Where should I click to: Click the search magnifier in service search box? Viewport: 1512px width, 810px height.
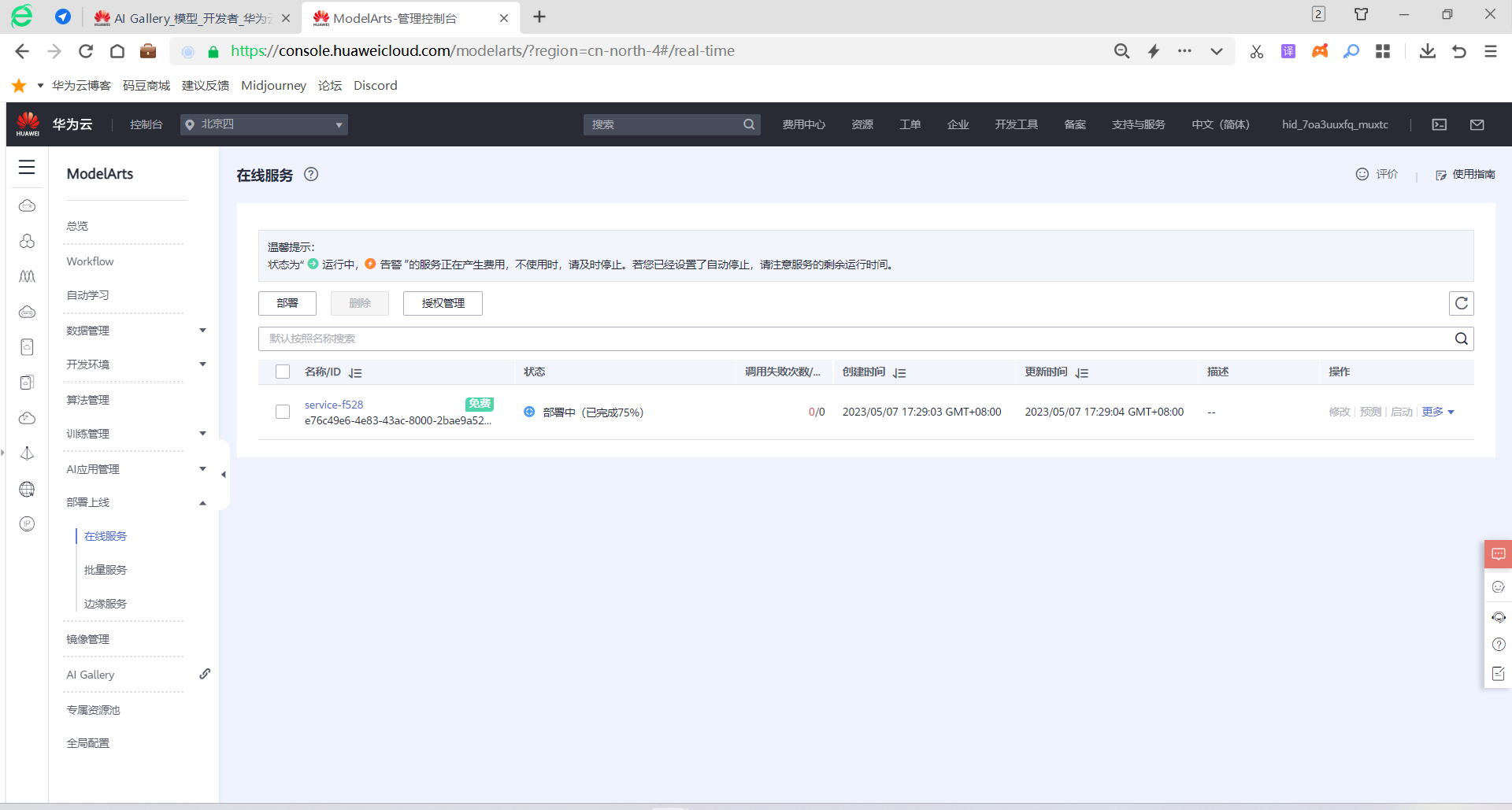[1462, 338]
